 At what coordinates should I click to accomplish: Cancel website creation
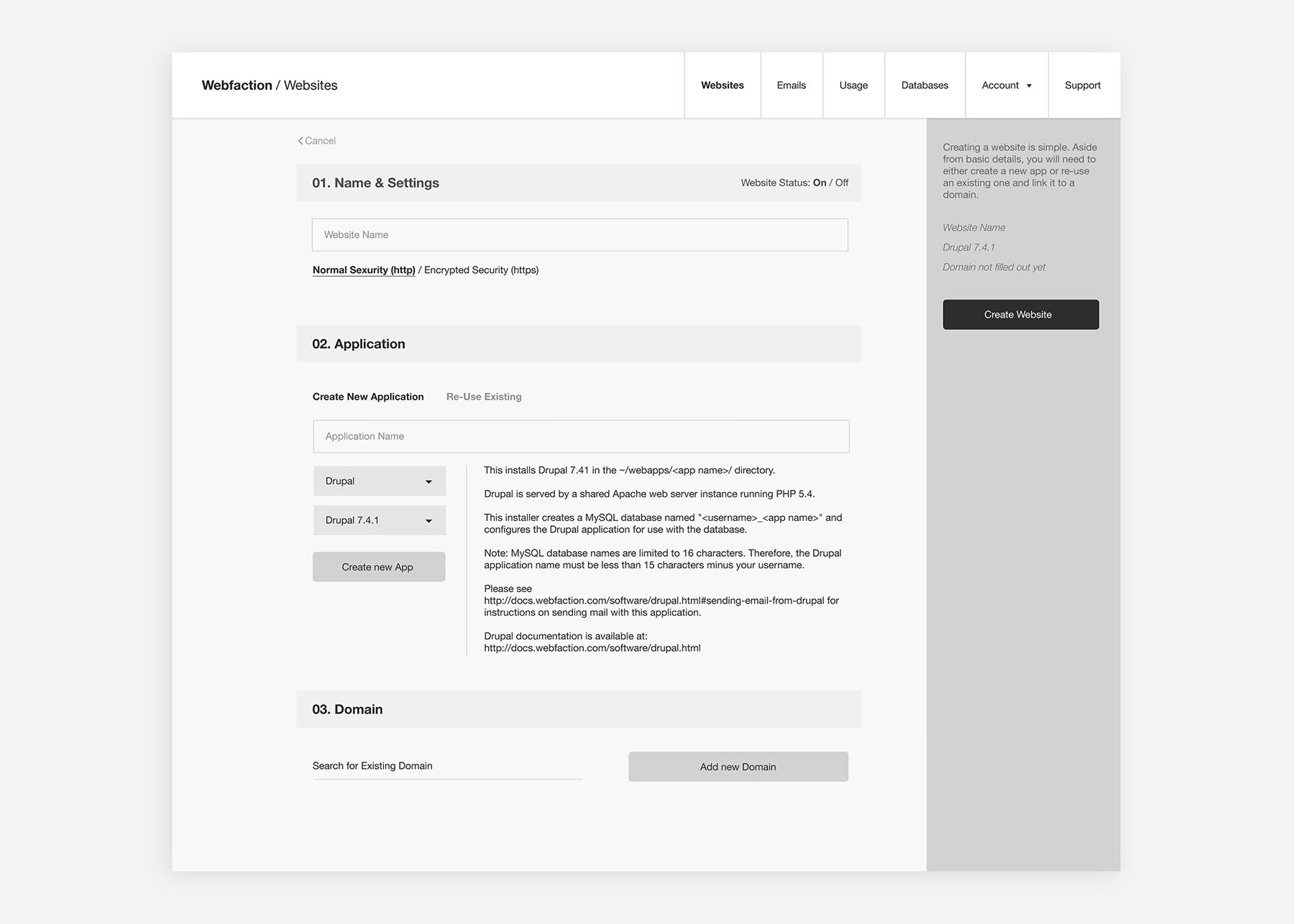(x=317, y=141)
